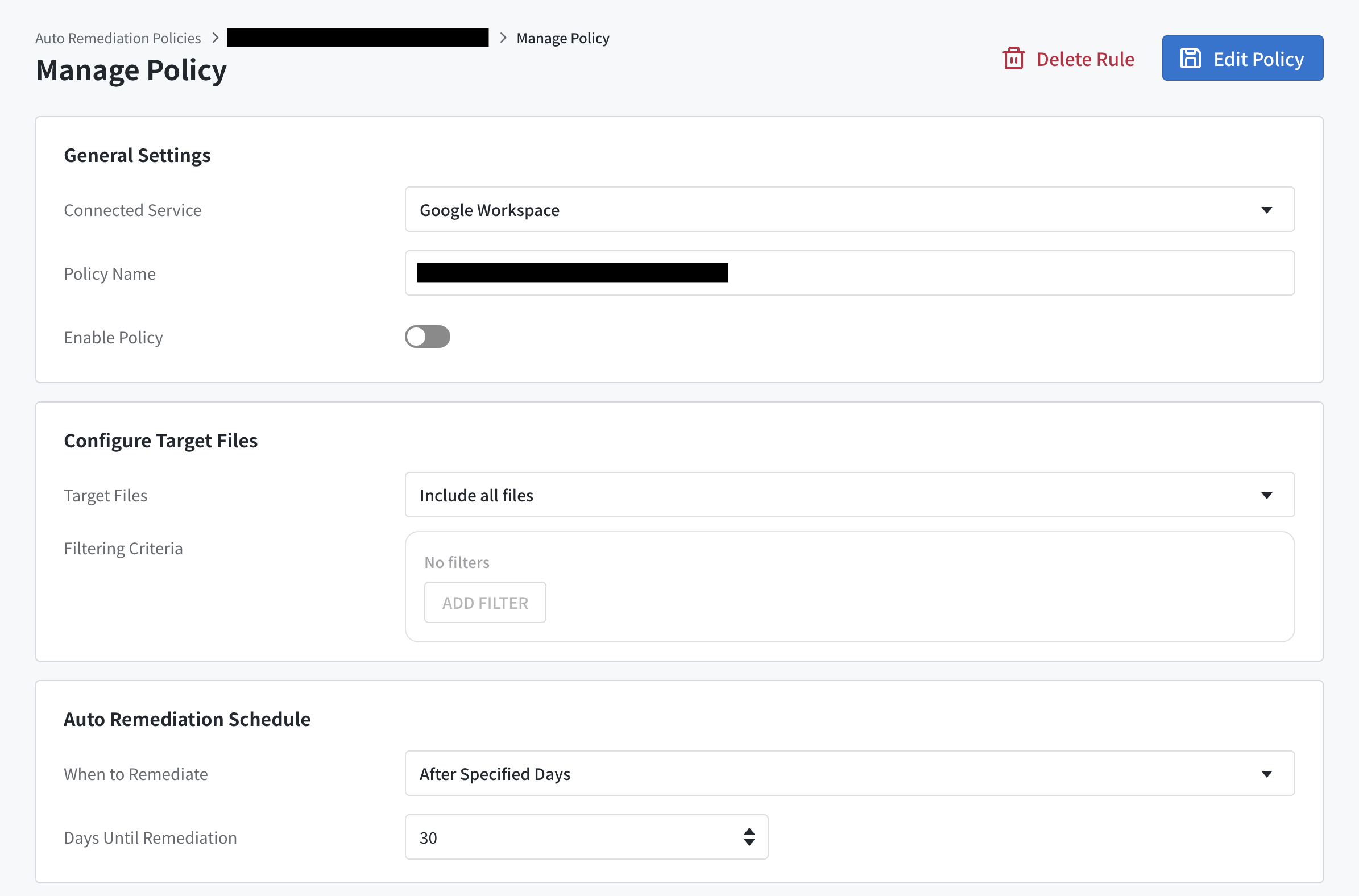This screenshot has width=1359, height=896.
Task: Click the Policy Name label
Action: [x=110, y=273]
